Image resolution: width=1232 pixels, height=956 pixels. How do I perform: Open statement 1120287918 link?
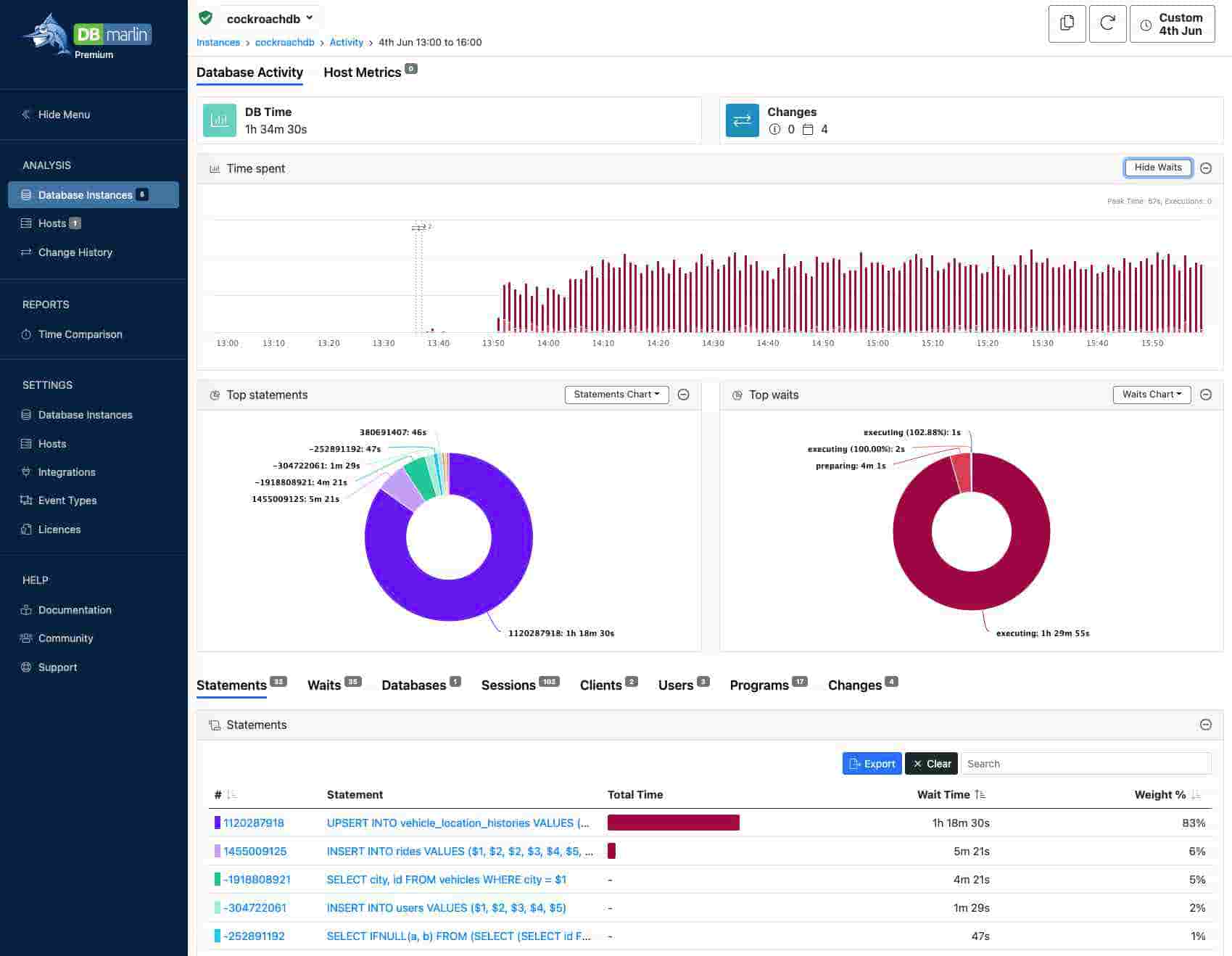[x=254, y=823]
